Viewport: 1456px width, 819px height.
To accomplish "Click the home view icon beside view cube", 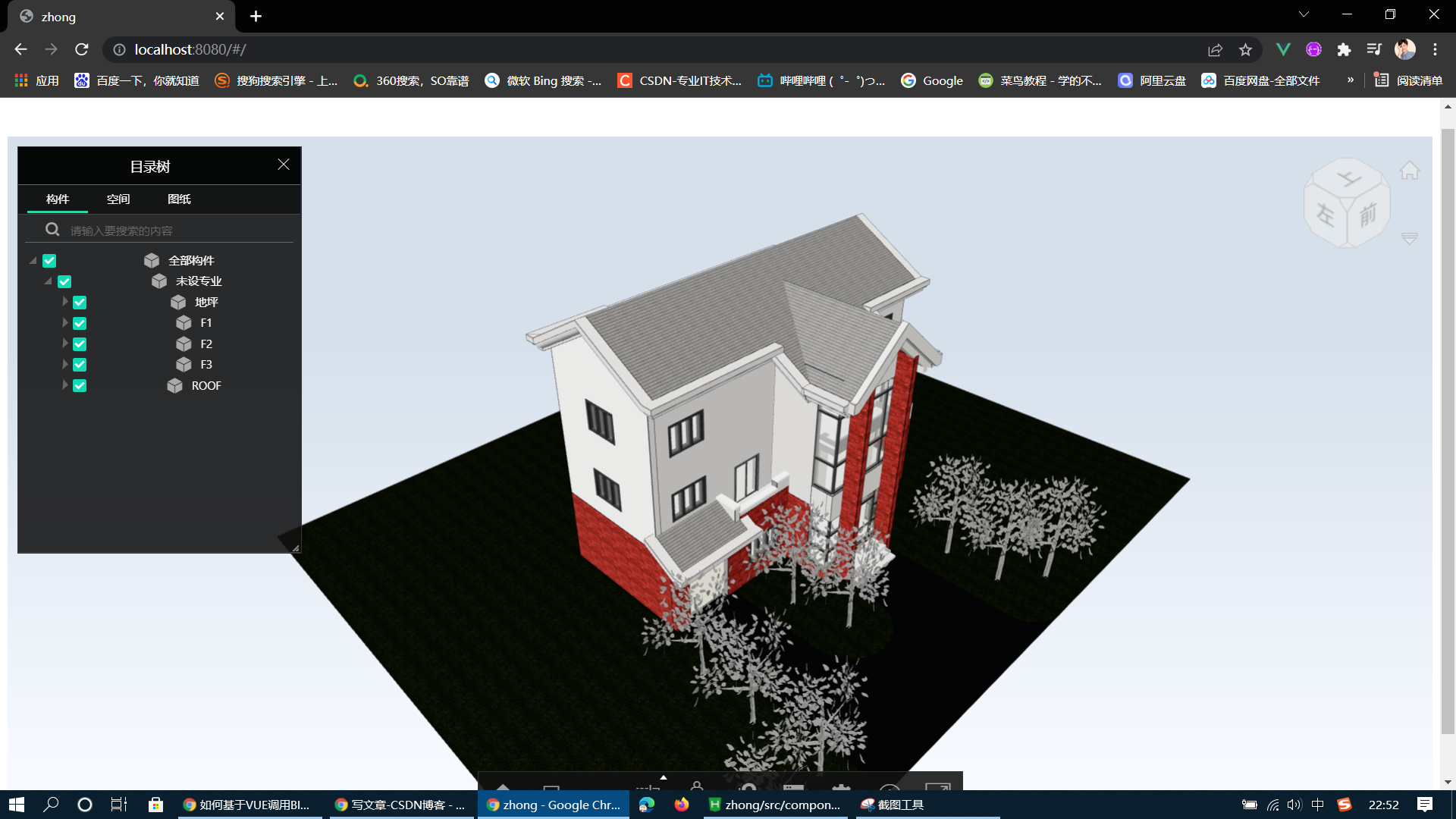I will point(1409,171).
